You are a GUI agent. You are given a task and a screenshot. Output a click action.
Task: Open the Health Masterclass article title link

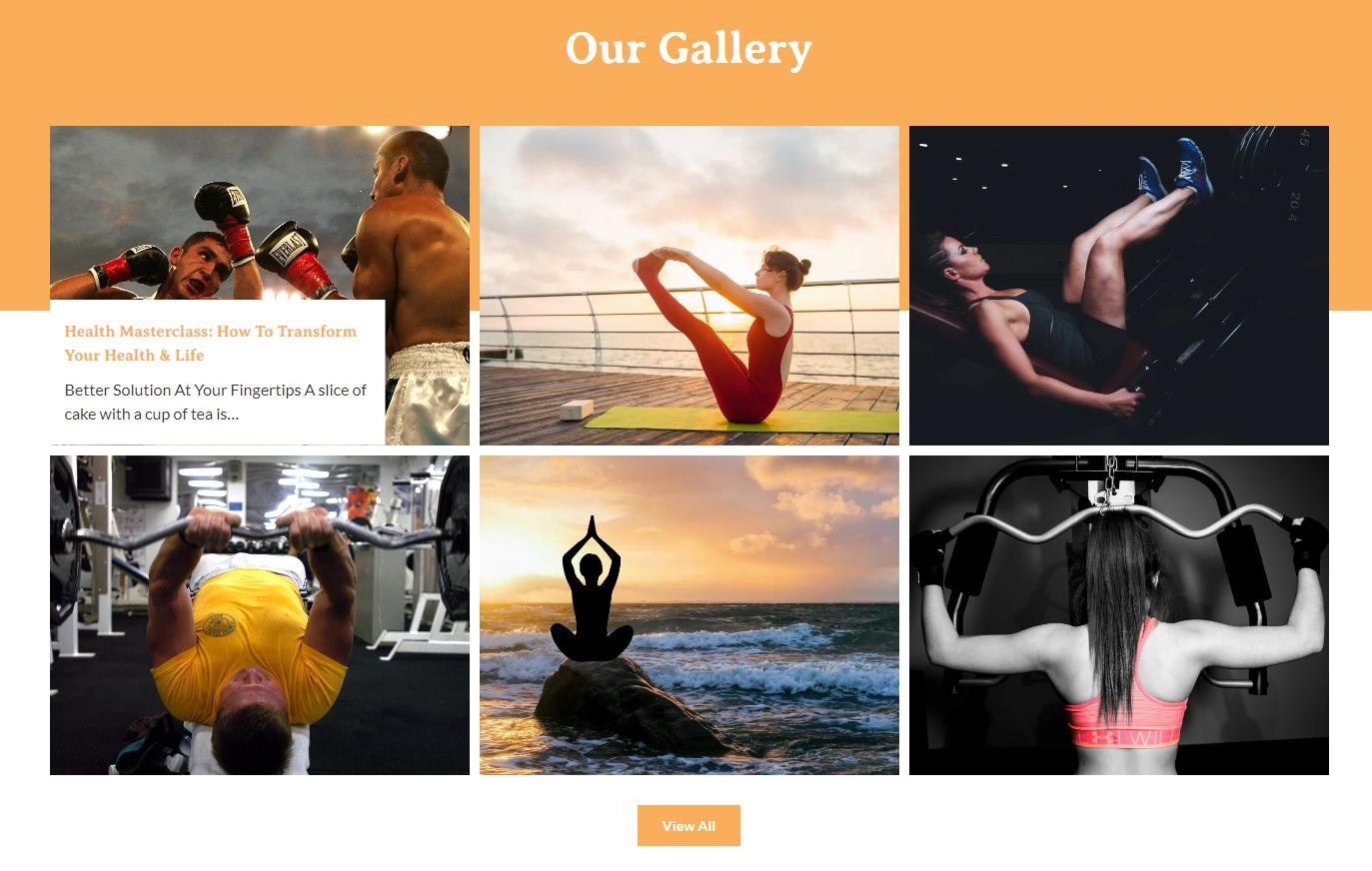(x=211, y=343)
